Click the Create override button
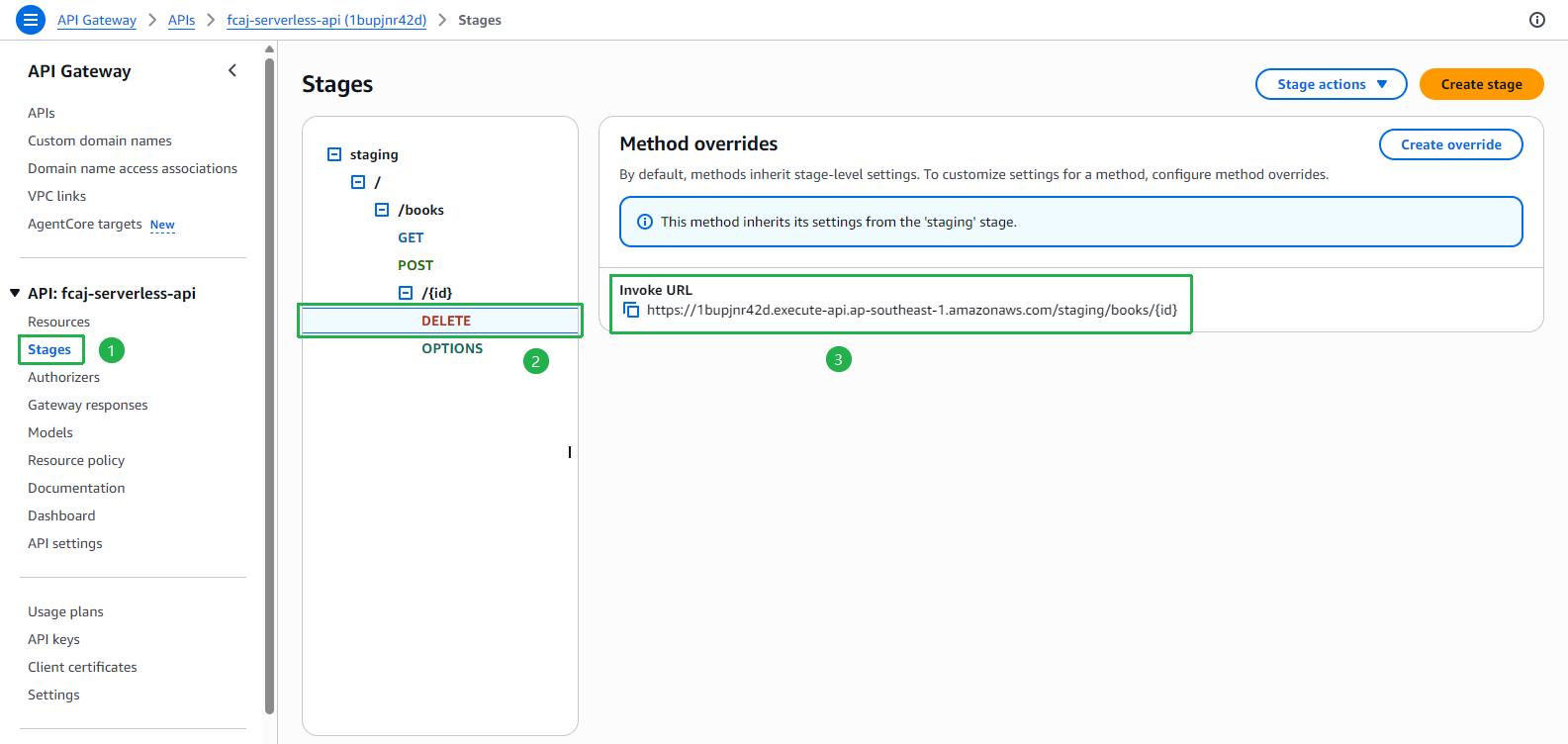Image resolution: width=1568 pixels, height=744 pixels. point(1450,144)
